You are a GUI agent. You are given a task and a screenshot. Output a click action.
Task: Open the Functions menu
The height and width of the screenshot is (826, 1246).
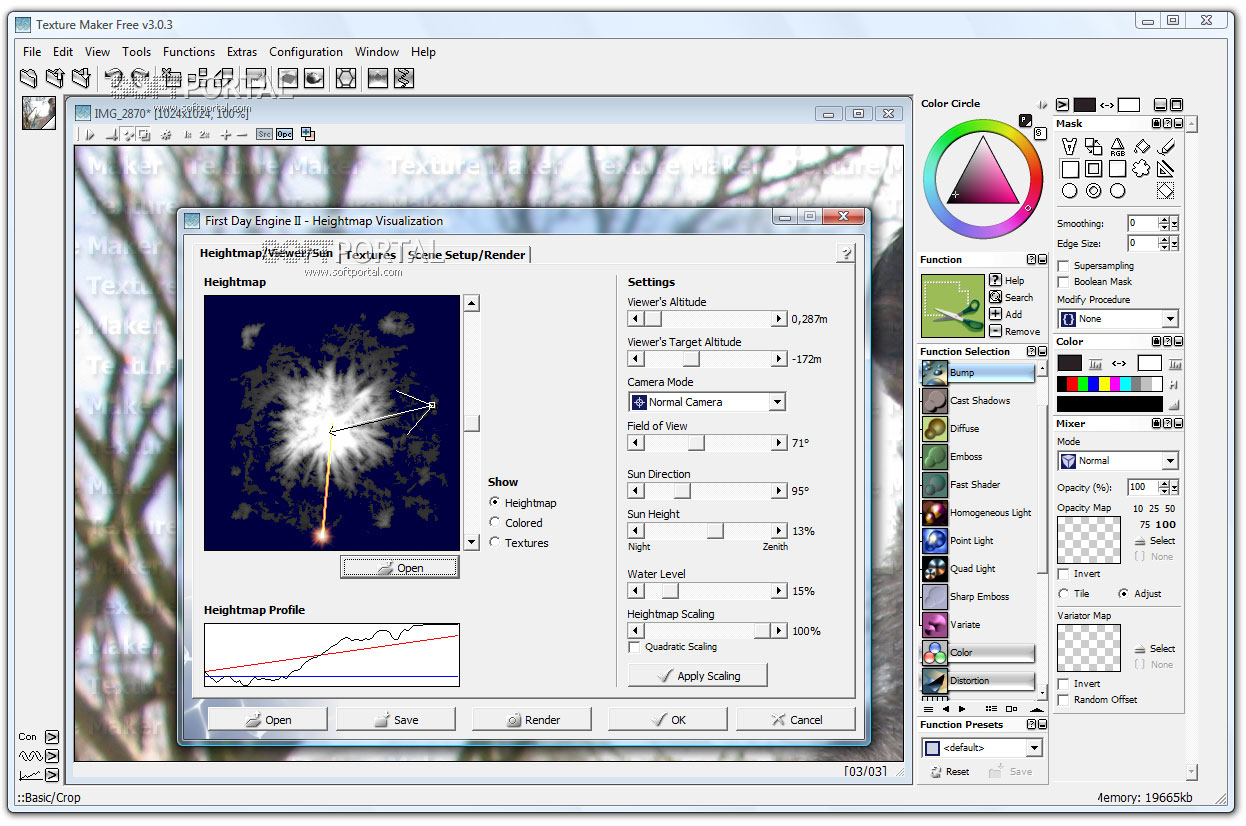point(188,52)
